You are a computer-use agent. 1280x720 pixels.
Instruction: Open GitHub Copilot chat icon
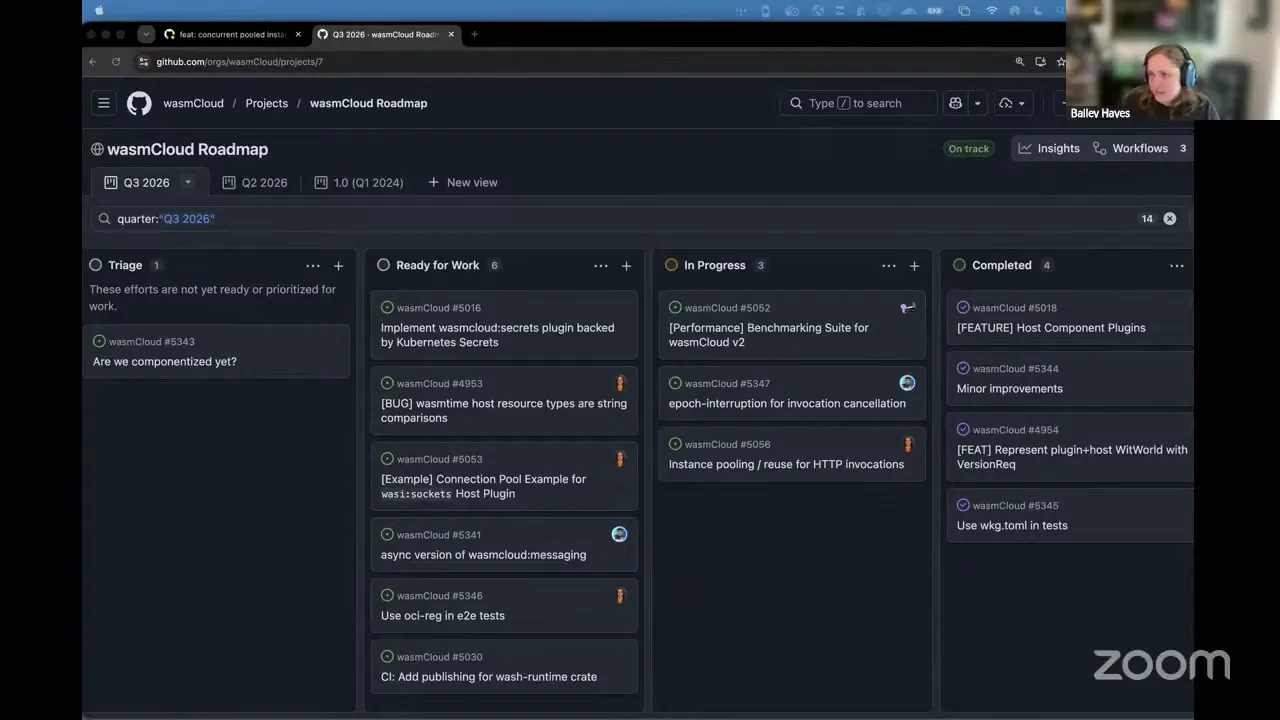[x=955, y=103]
